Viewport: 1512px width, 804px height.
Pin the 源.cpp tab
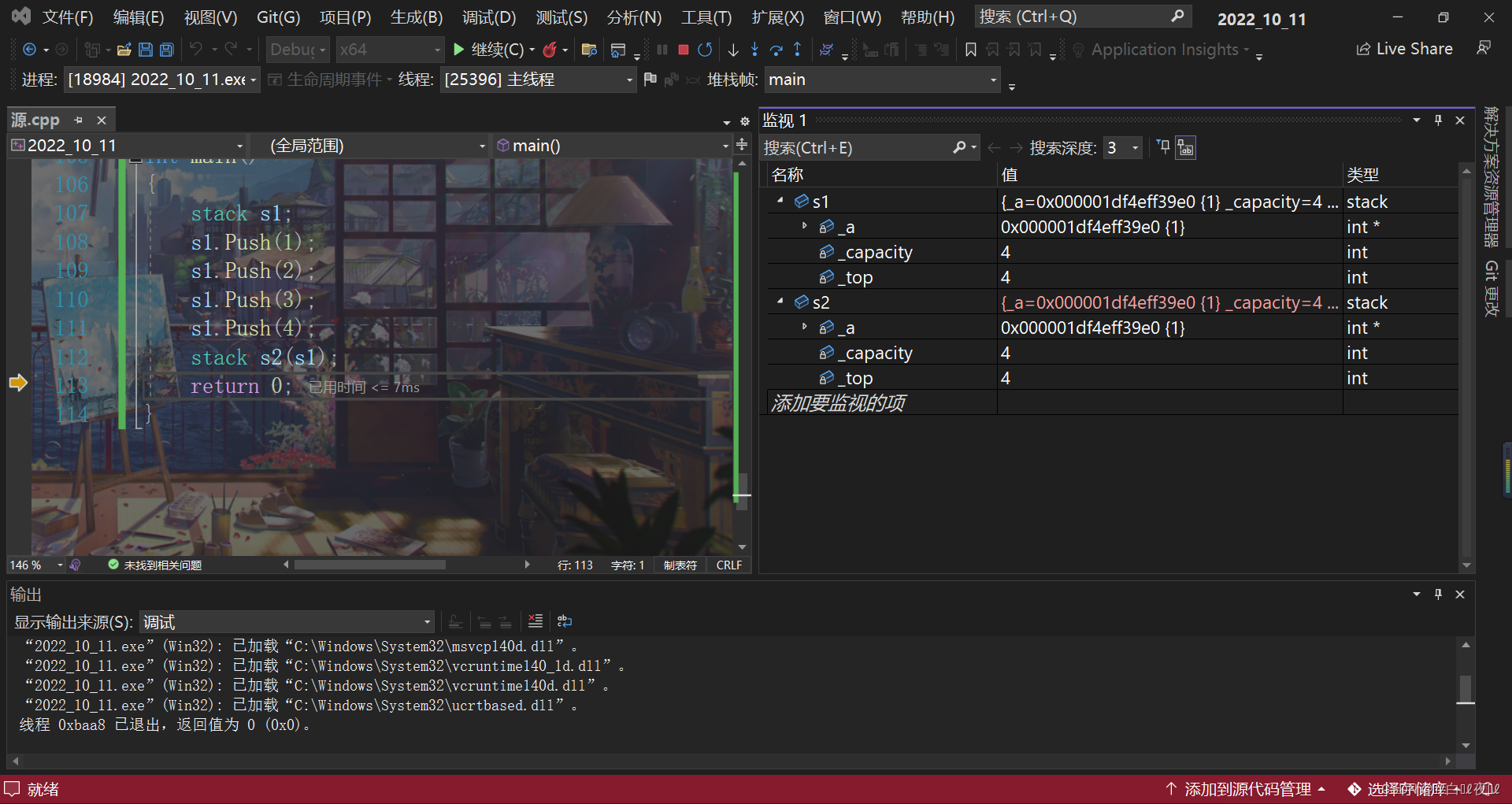point(78,120)
